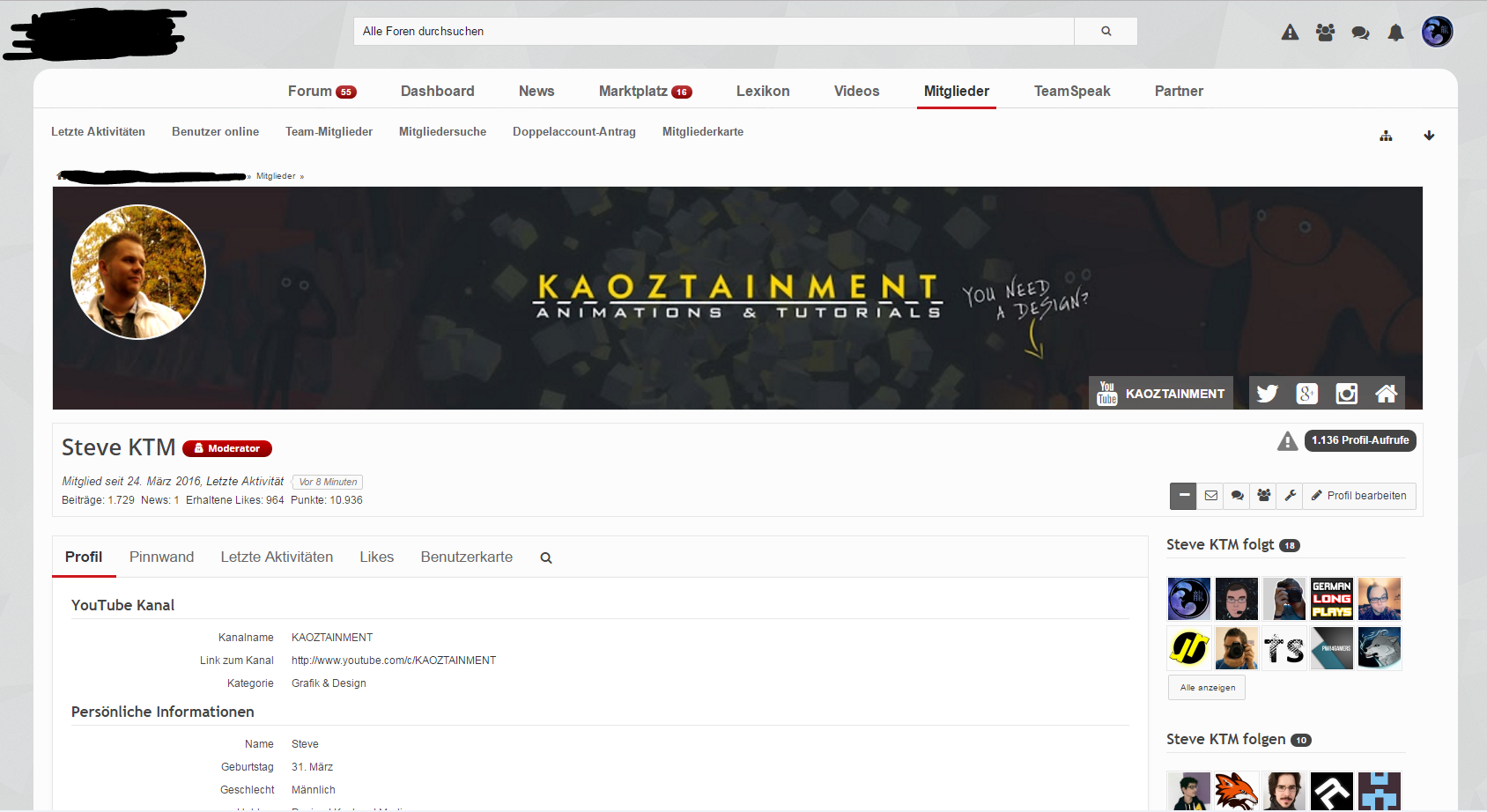Open the group users icon in the top header
Image resolution: width=1487 pixels, height=812 pixels.
(1325, 33)
